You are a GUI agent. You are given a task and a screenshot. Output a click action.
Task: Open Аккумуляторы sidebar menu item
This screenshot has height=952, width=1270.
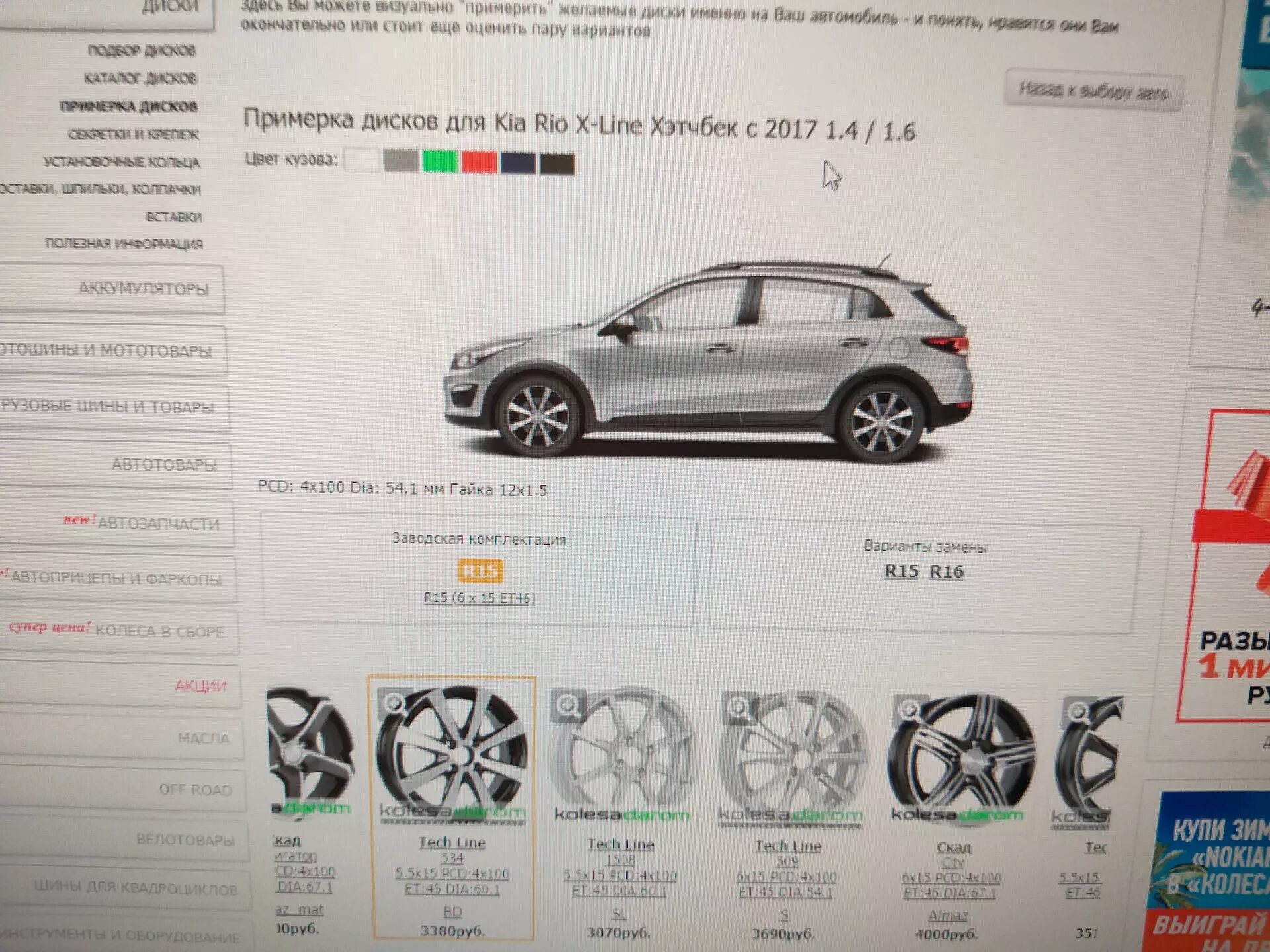click(x=144, y=288)
